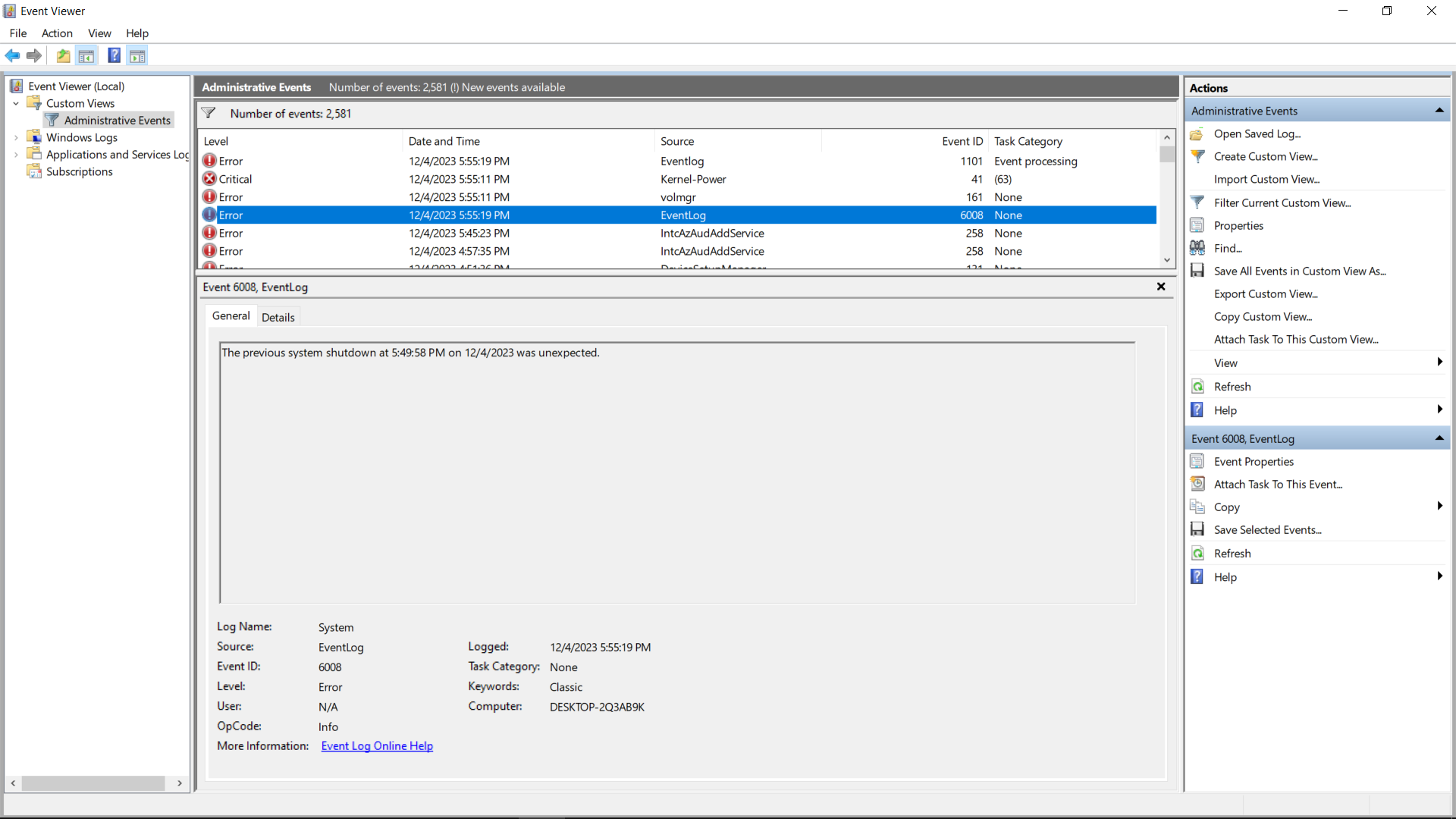Switch to the Details tab
Viewport: 1456px width, 819px height.
pos(278,317)
